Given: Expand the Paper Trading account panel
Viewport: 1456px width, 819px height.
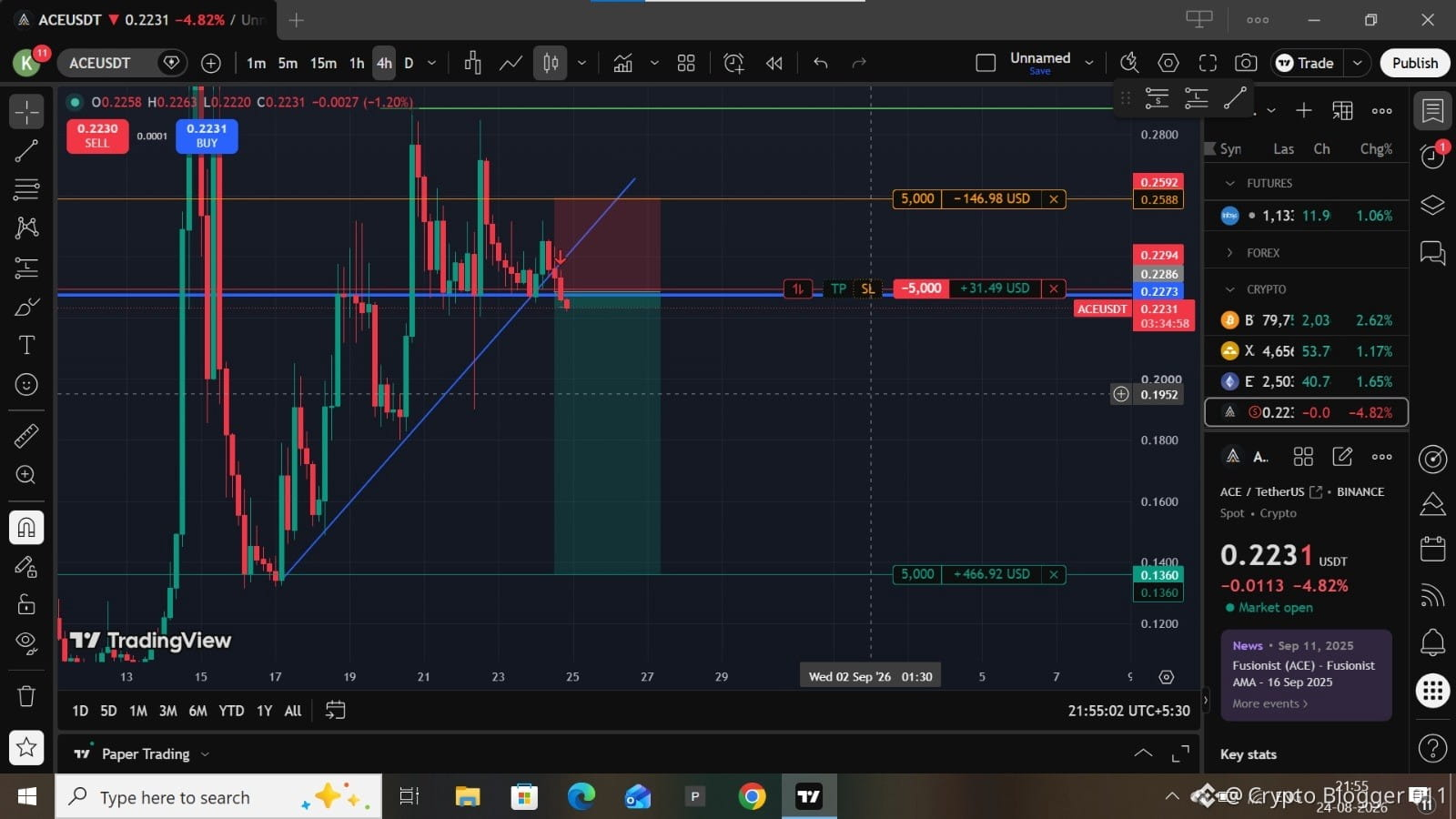Looking at the screenshot, I should coord(1143,753).
